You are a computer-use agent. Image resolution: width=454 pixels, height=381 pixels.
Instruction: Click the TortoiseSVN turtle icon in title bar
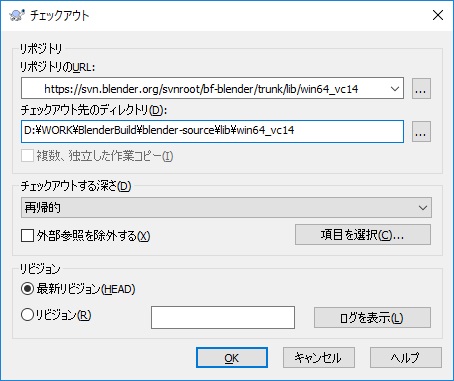pos(17,15)
